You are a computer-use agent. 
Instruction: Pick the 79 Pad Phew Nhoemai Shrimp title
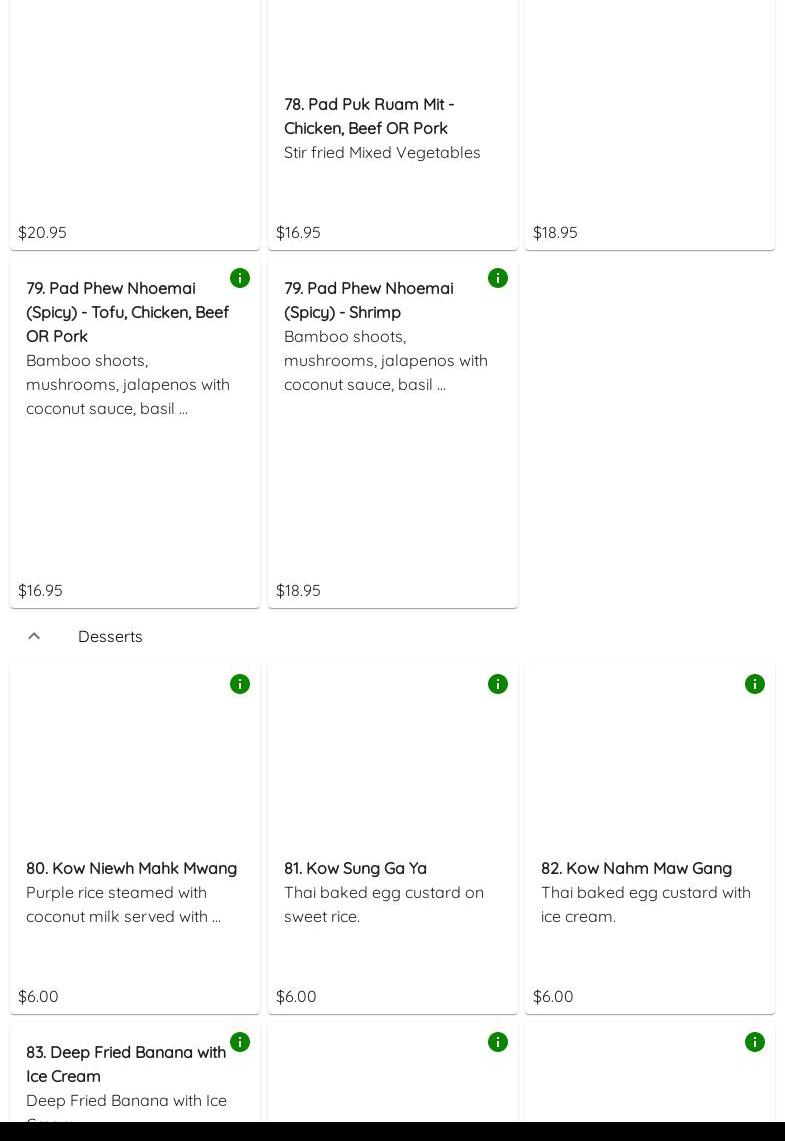(368, 300)
